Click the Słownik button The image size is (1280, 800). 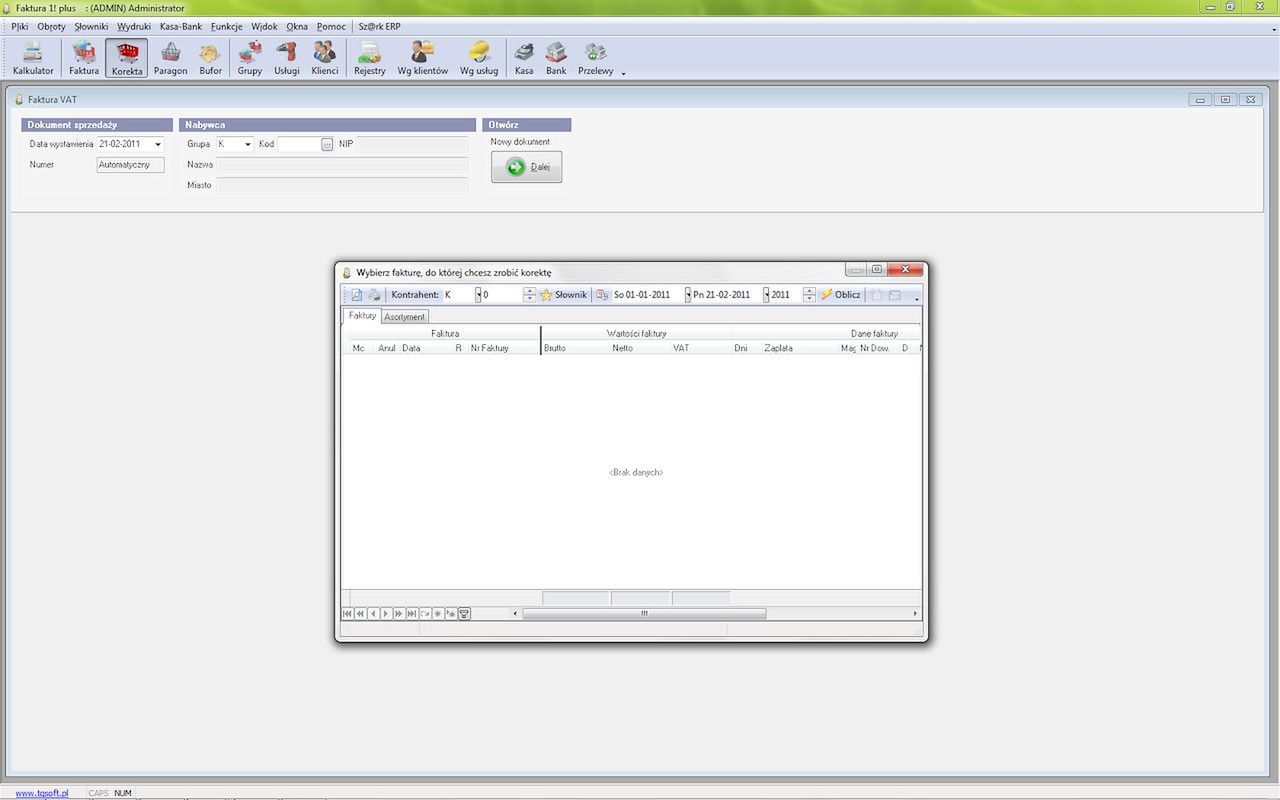[564, 295]
